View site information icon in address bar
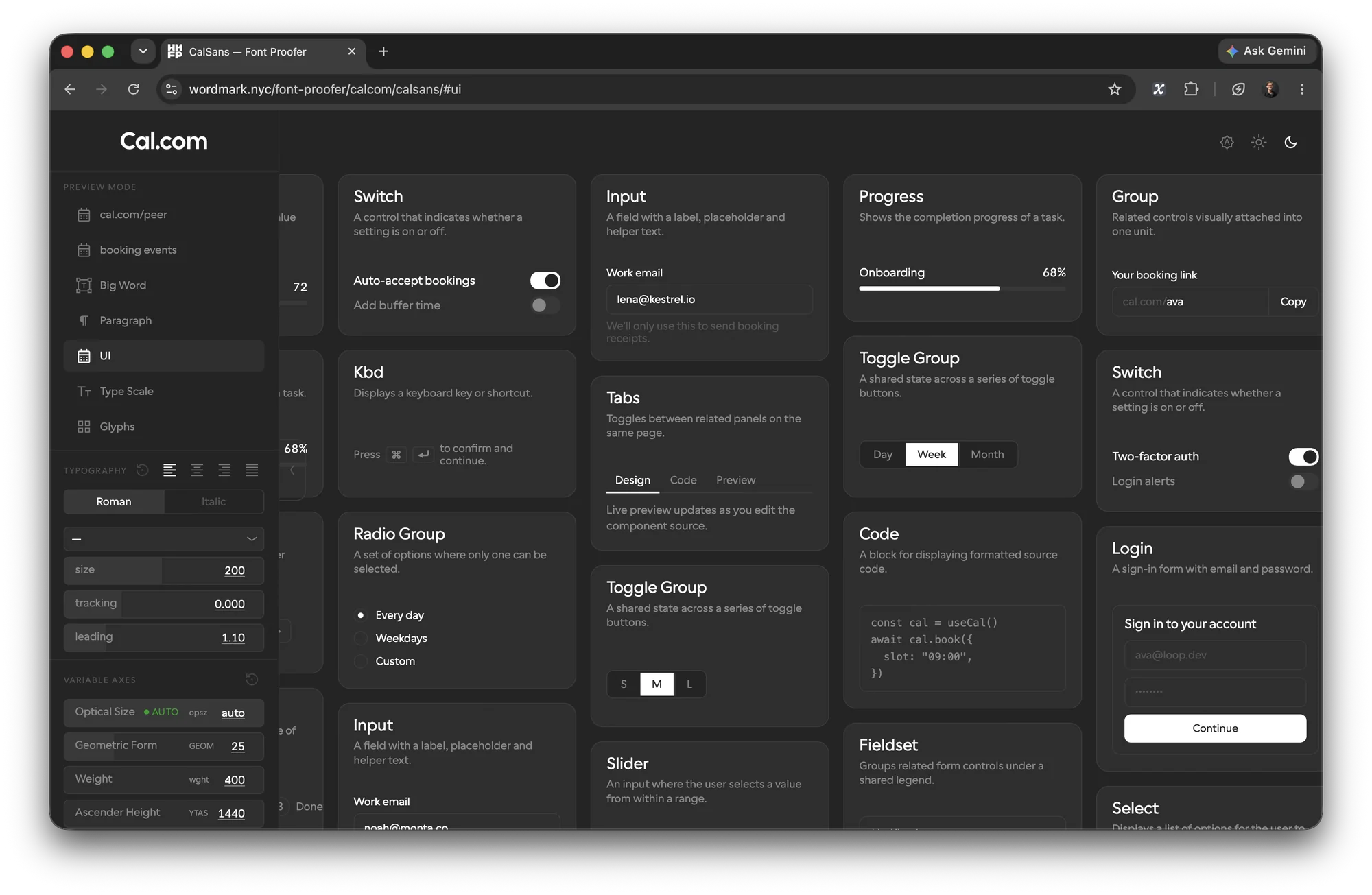 tap(171, 89)
